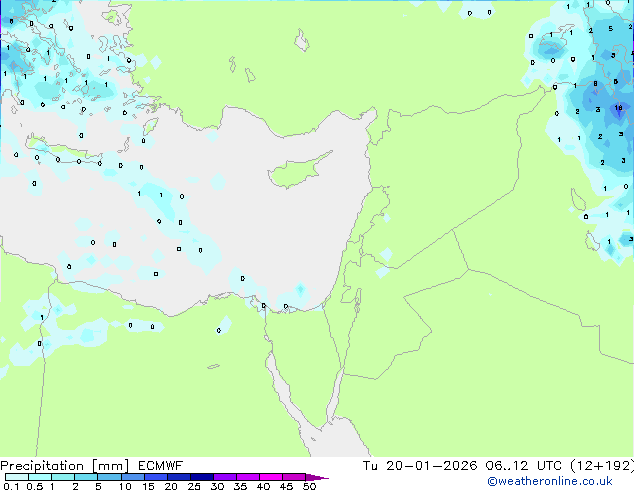
Task: Click the '45' legend scale label
Action: point(286,486)
